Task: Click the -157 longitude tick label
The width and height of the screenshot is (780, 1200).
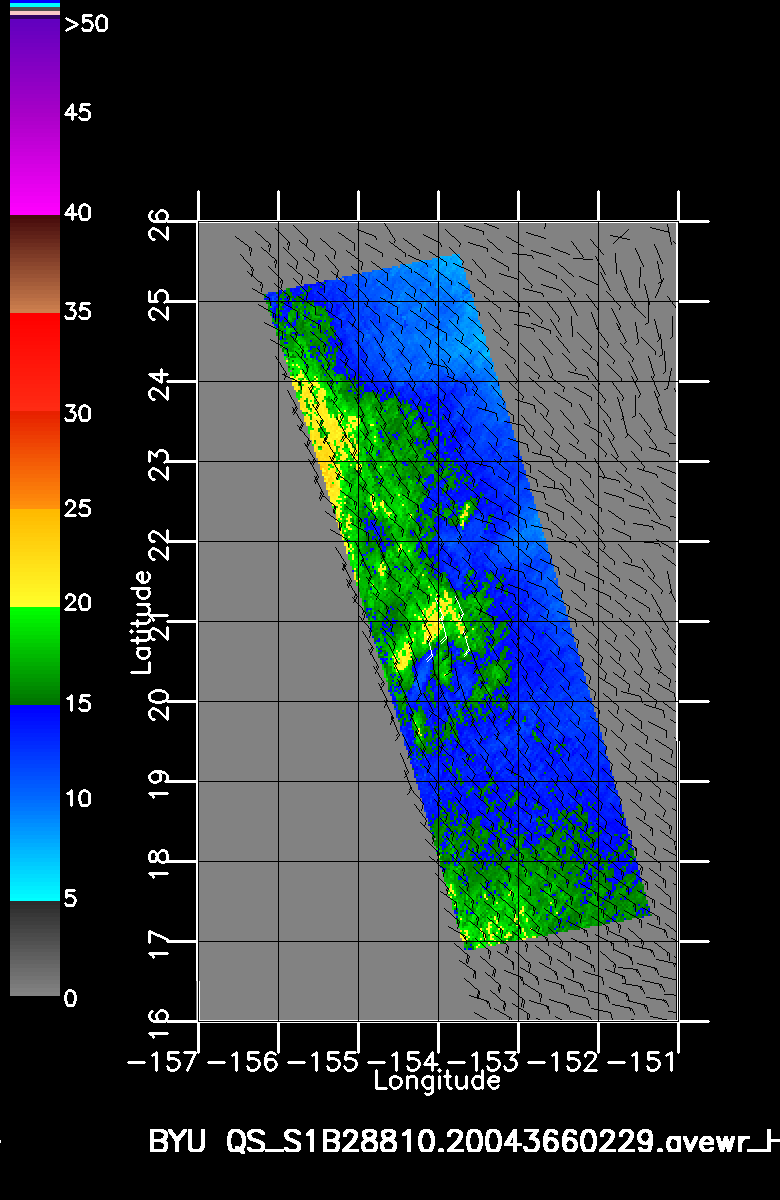Action: (x=162, y=1061)
